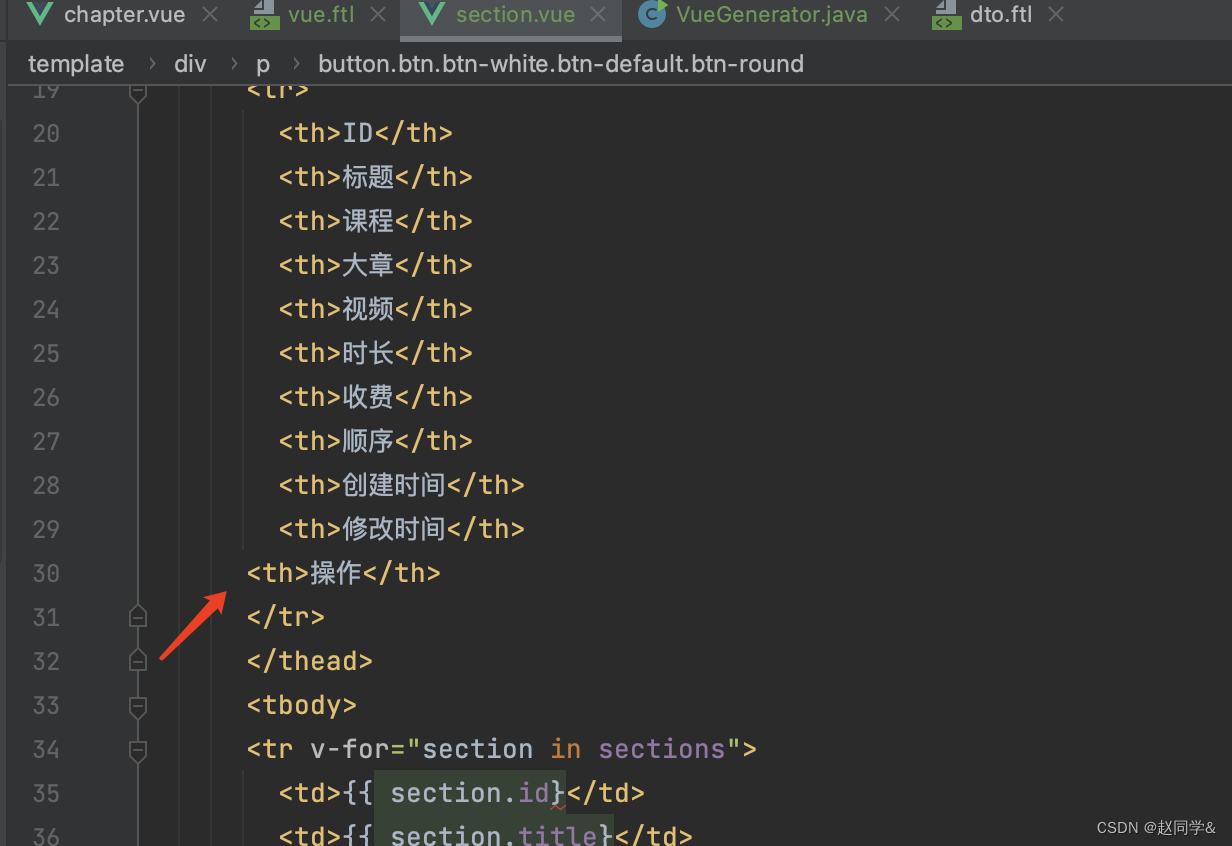Select the div breadcrumb
1232x846 pixels.
[190, 64]
